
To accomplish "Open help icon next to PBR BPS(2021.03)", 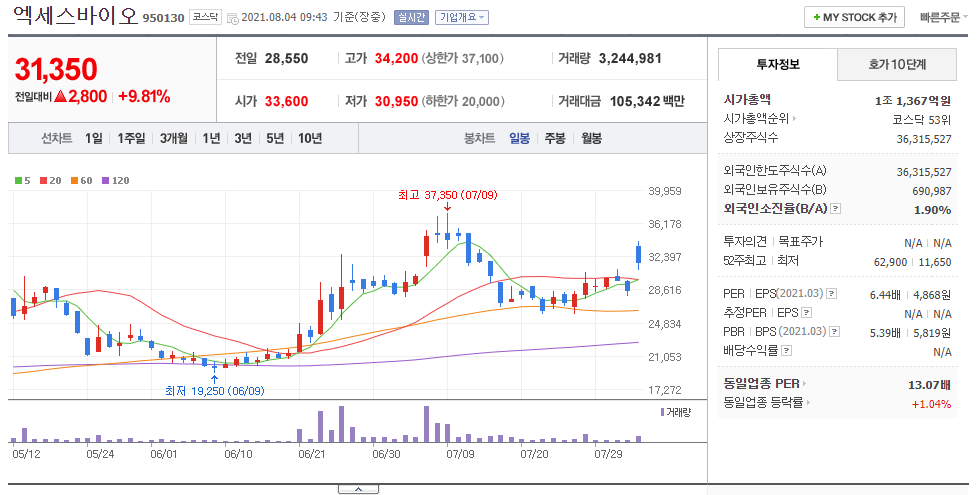I will pyautogui.click(x=835, y=332).
